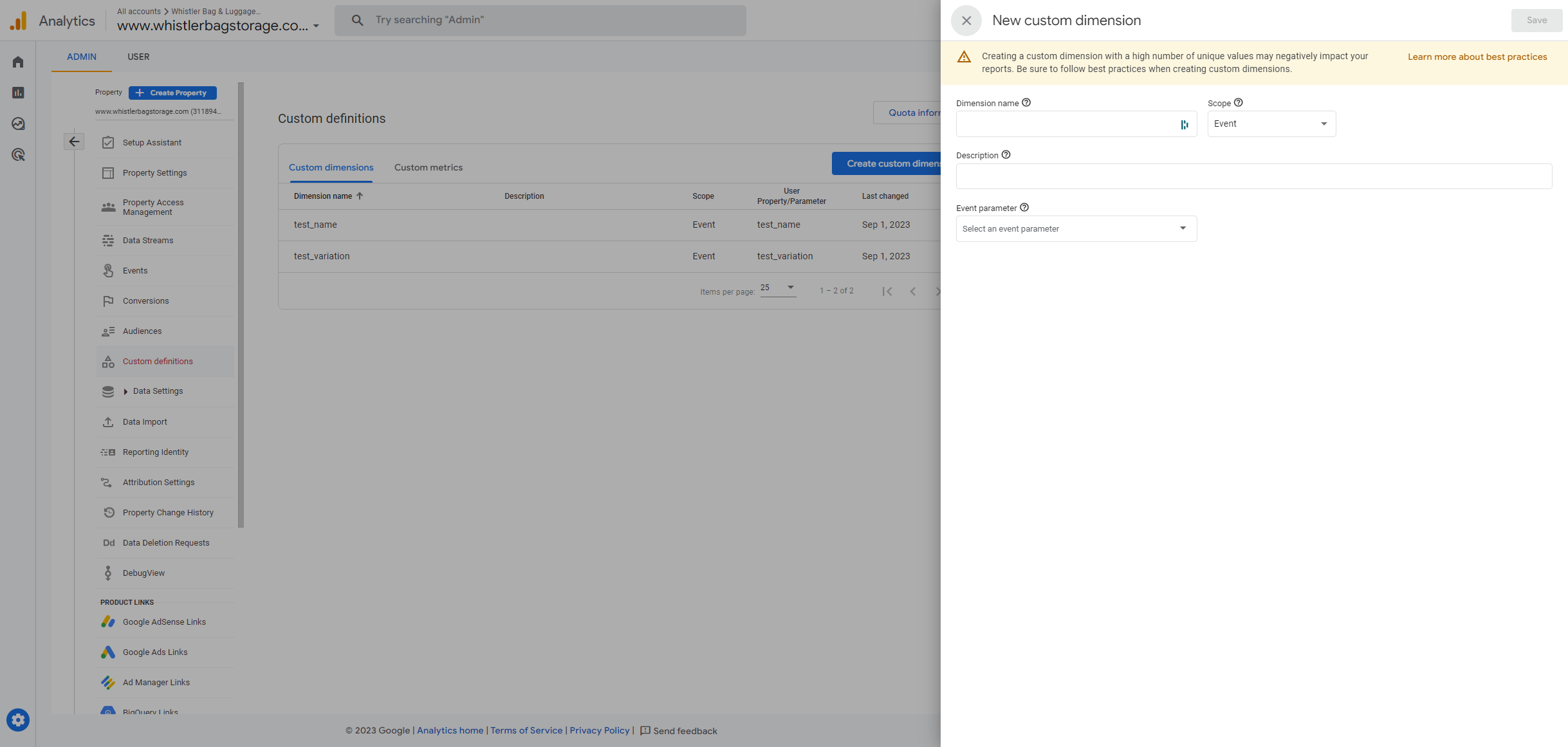Open Google Ads Links
The image size is (1568, 747).
tap(165, 652)
